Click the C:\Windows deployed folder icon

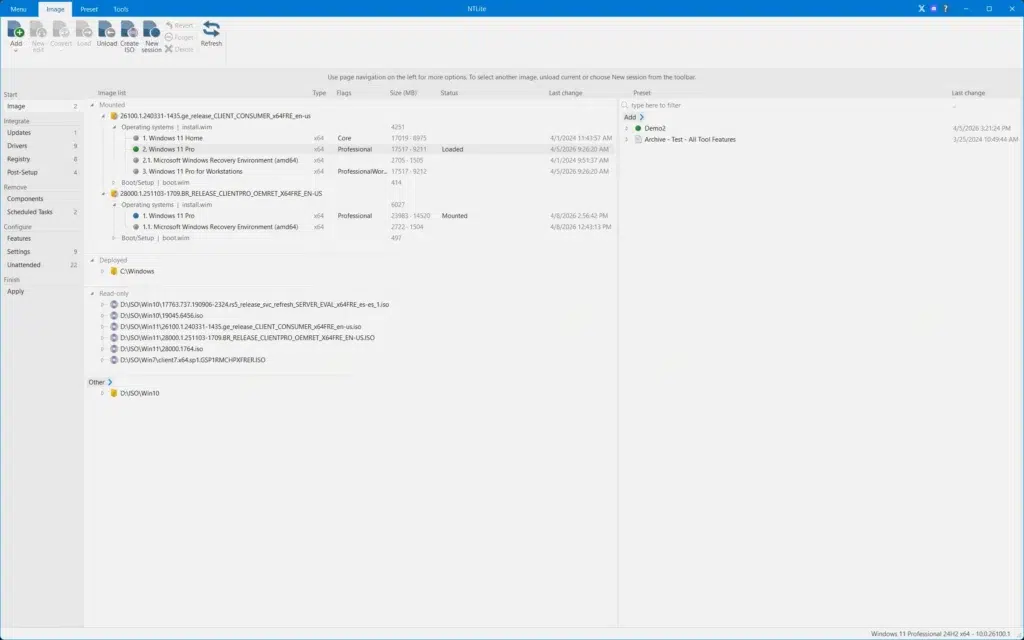114,271
